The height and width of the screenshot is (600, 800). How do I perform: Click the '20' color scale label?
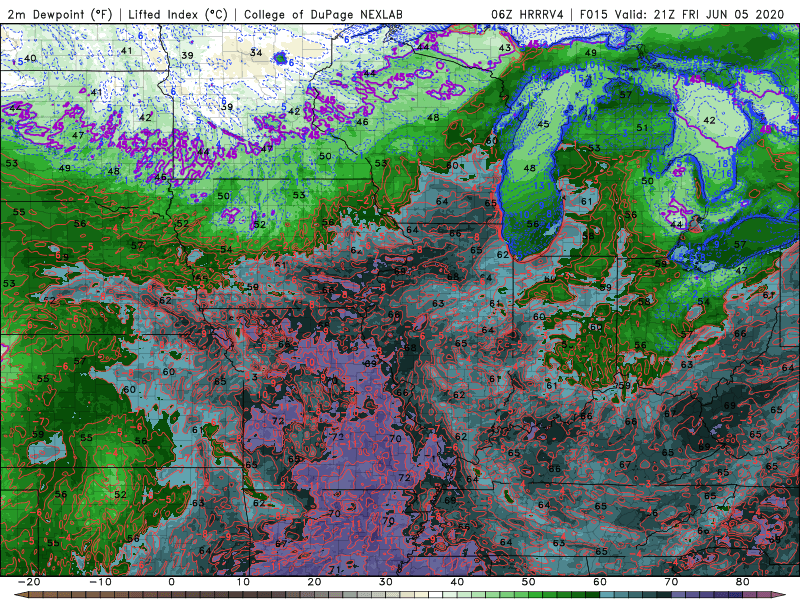[x=314, y=582]
